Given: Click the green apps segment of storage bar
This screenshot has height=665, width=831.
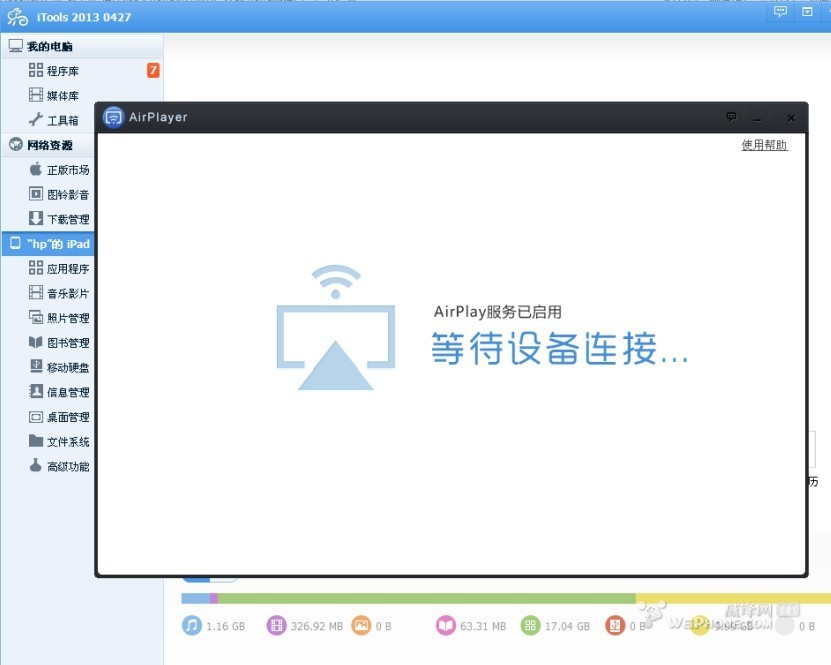Looking at the screenshot, I should [427, 598].
